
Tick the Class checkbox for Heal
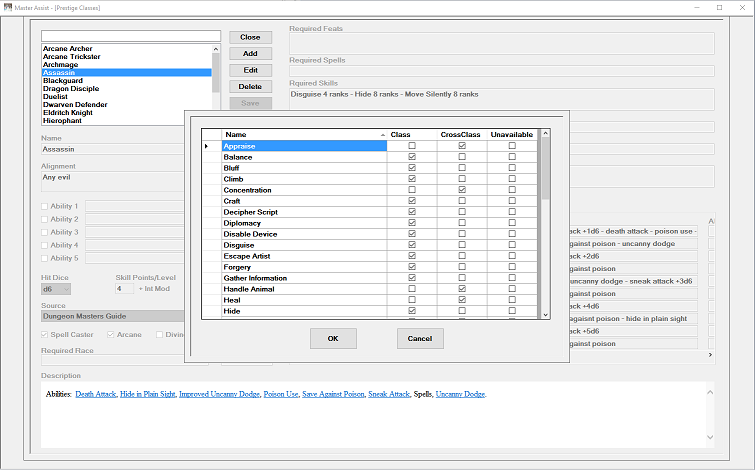(412, 300)
